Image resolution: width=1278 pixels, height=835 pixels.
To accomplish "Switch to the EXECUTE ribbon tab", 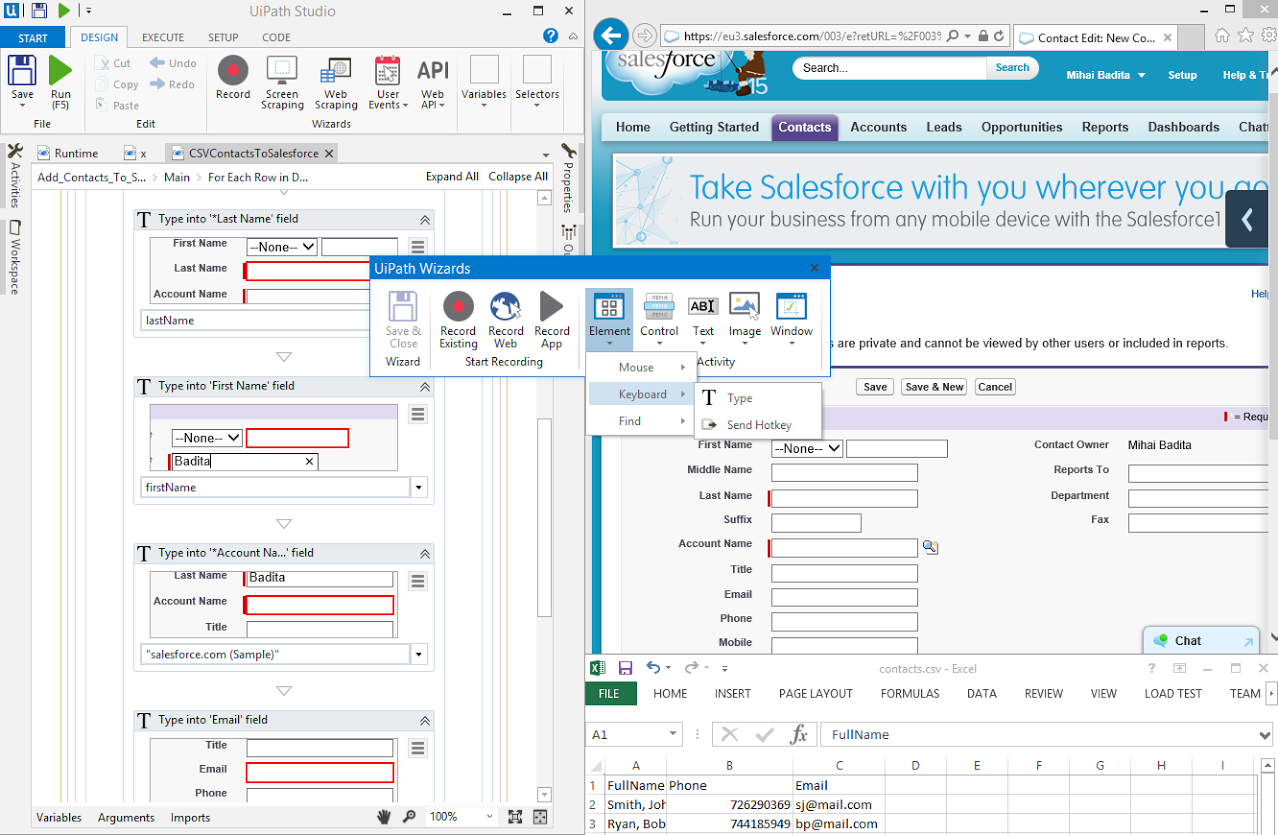I will coord(162,37).
